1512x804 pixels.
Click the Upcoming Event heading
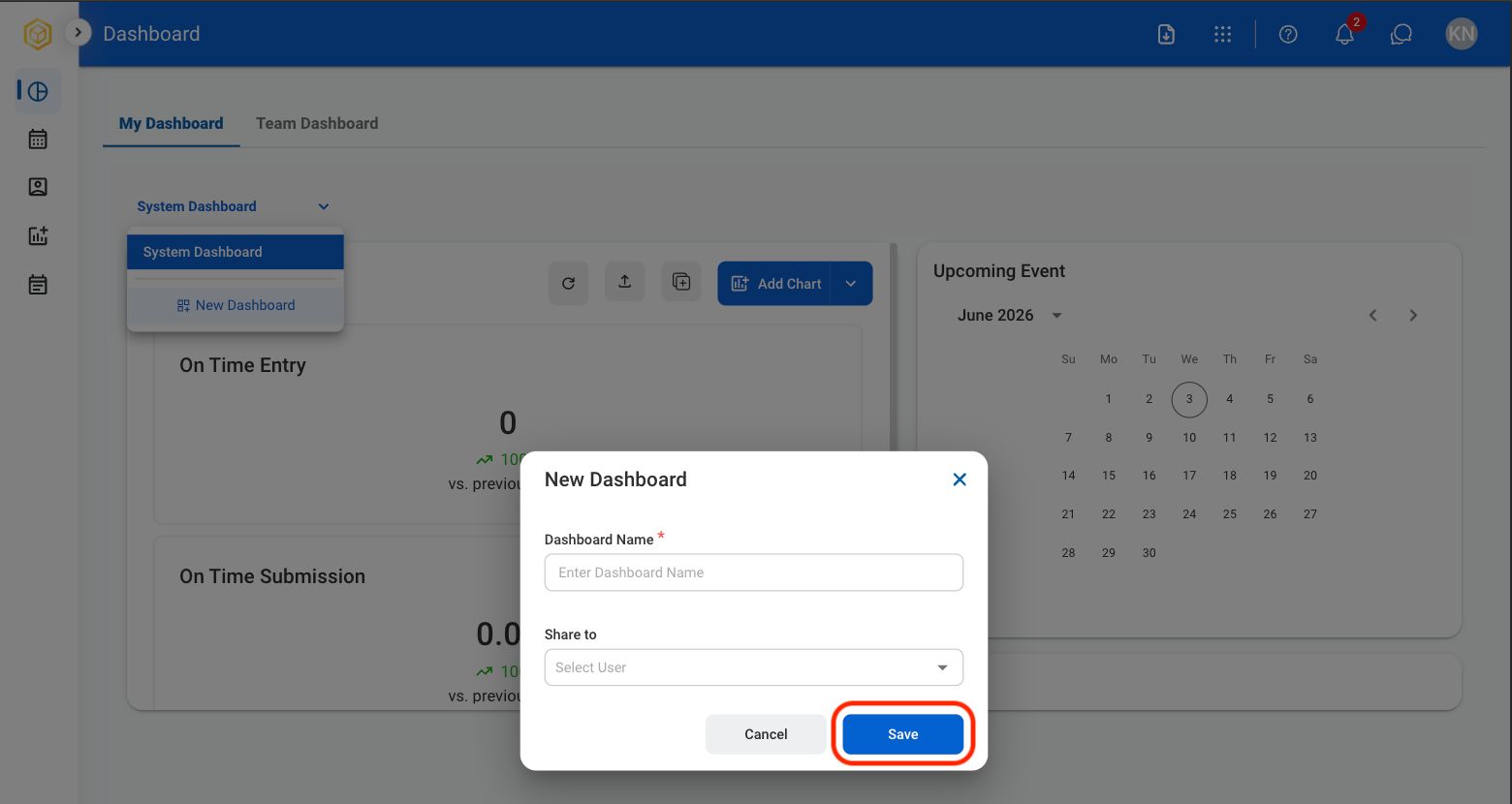tap(999, 271)
